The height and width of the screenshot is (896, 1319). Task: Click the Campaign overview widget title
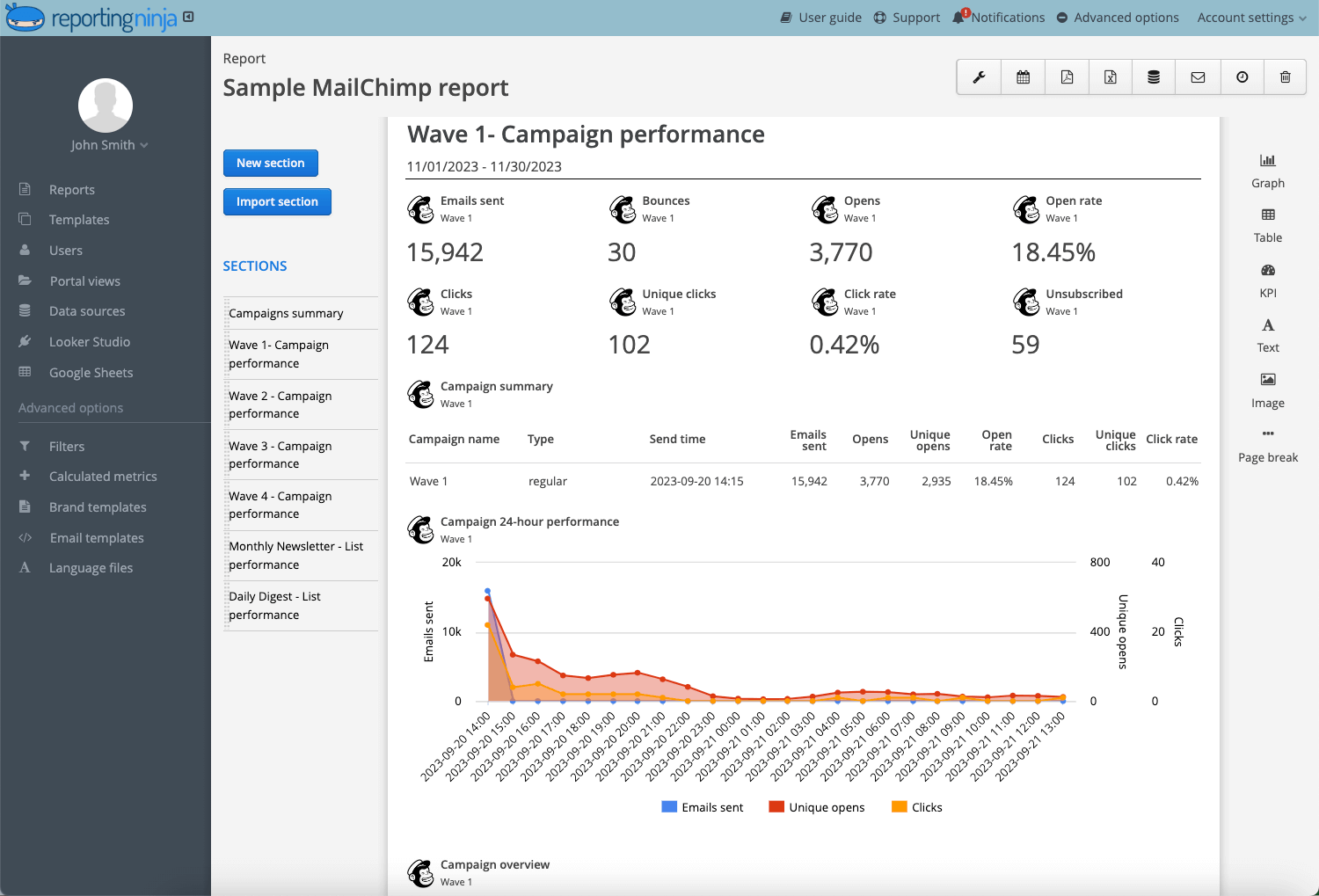tap(495, 864)
